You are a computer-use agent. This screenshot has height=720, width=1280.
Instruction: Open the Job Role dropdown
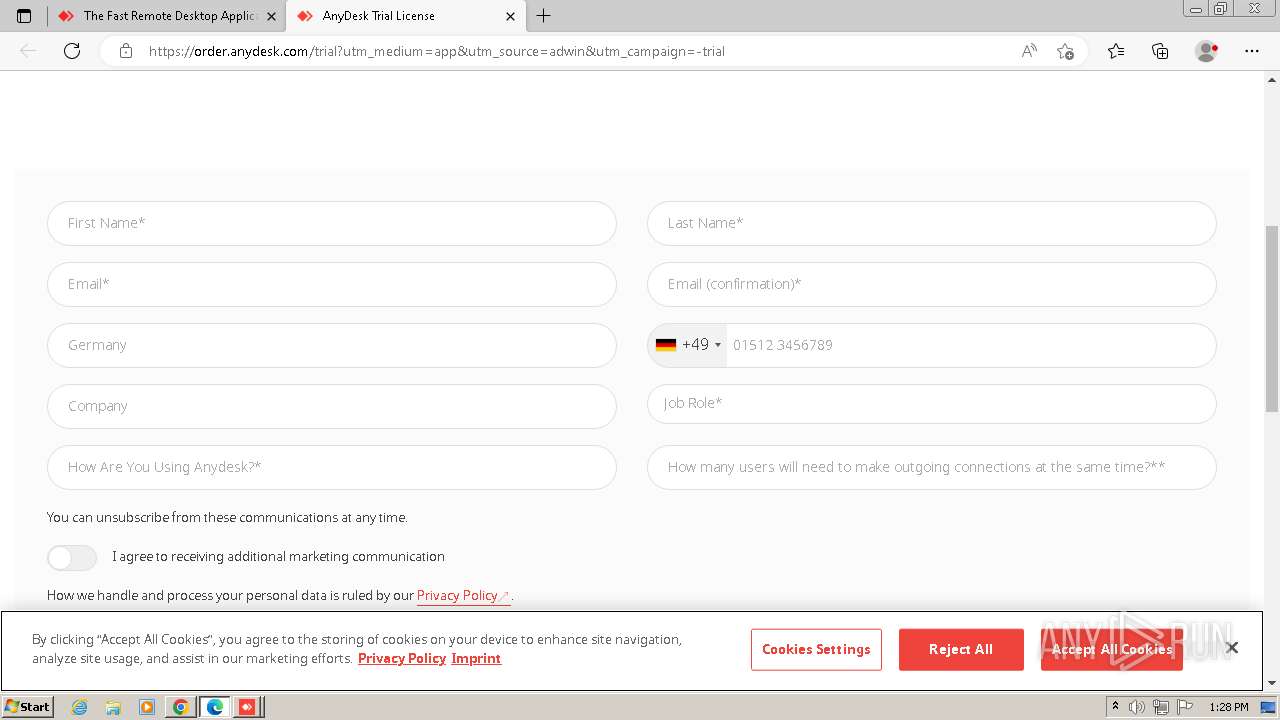(x=932, y=404)
